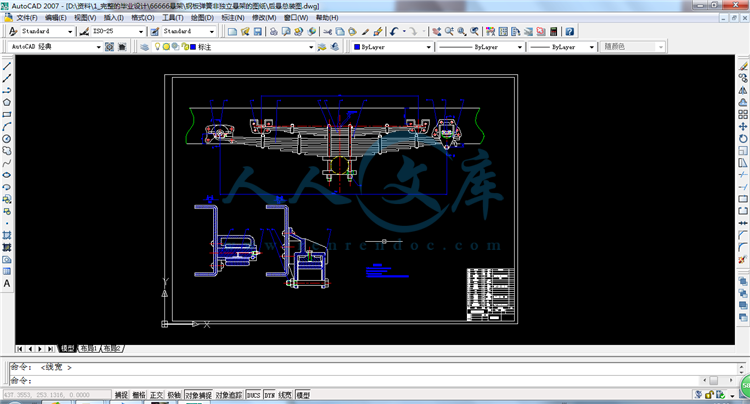Expand the undo history arrow
The image size is (750, 404).
(x=404, y=32)
